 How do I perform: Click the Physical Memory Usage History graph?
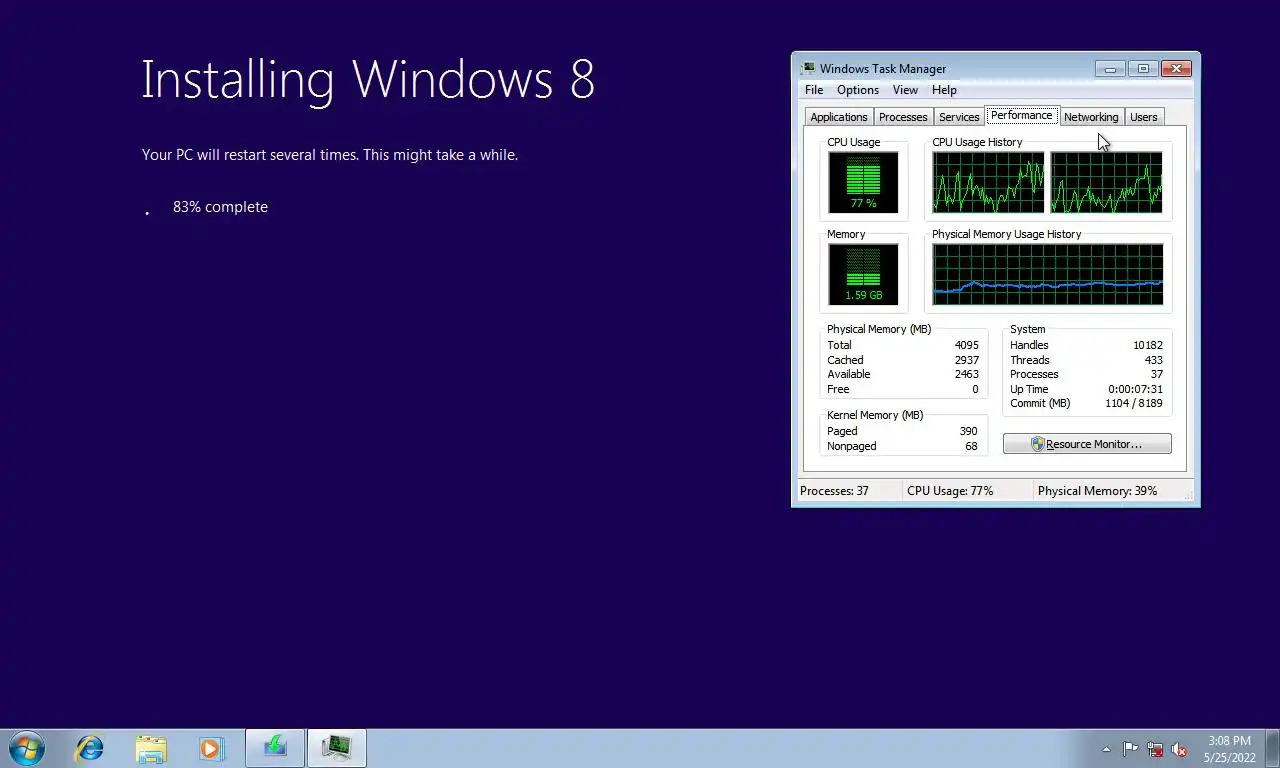(1047, 274)
